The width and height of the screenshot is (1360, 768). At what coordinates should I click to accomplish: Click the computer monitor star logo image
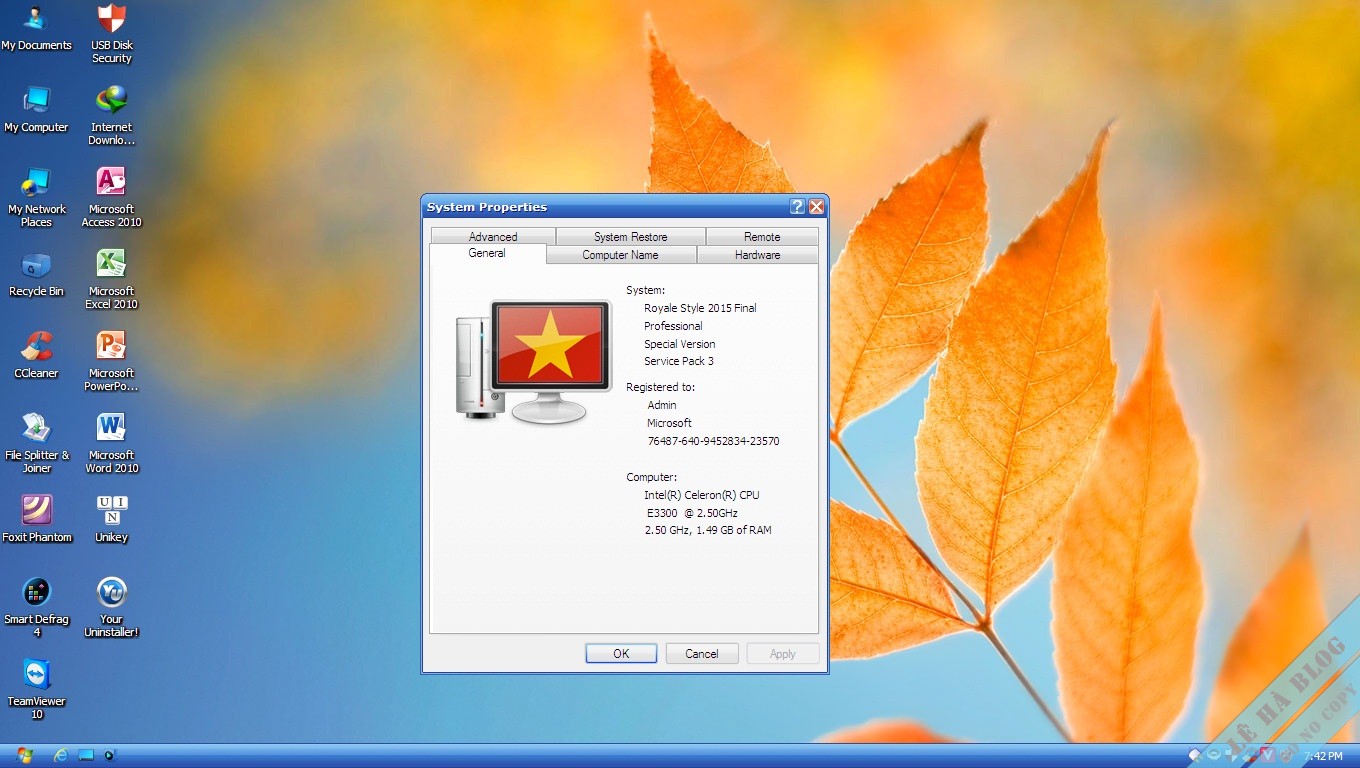tap(533, 362)
